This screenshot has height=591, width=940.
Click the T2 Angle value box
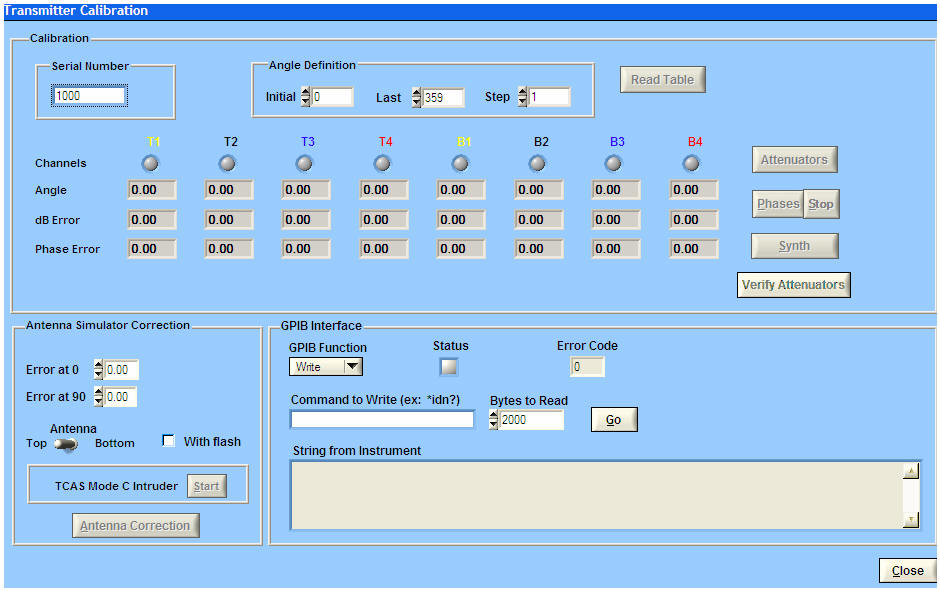pyautogui.click(x=229, y=190)
